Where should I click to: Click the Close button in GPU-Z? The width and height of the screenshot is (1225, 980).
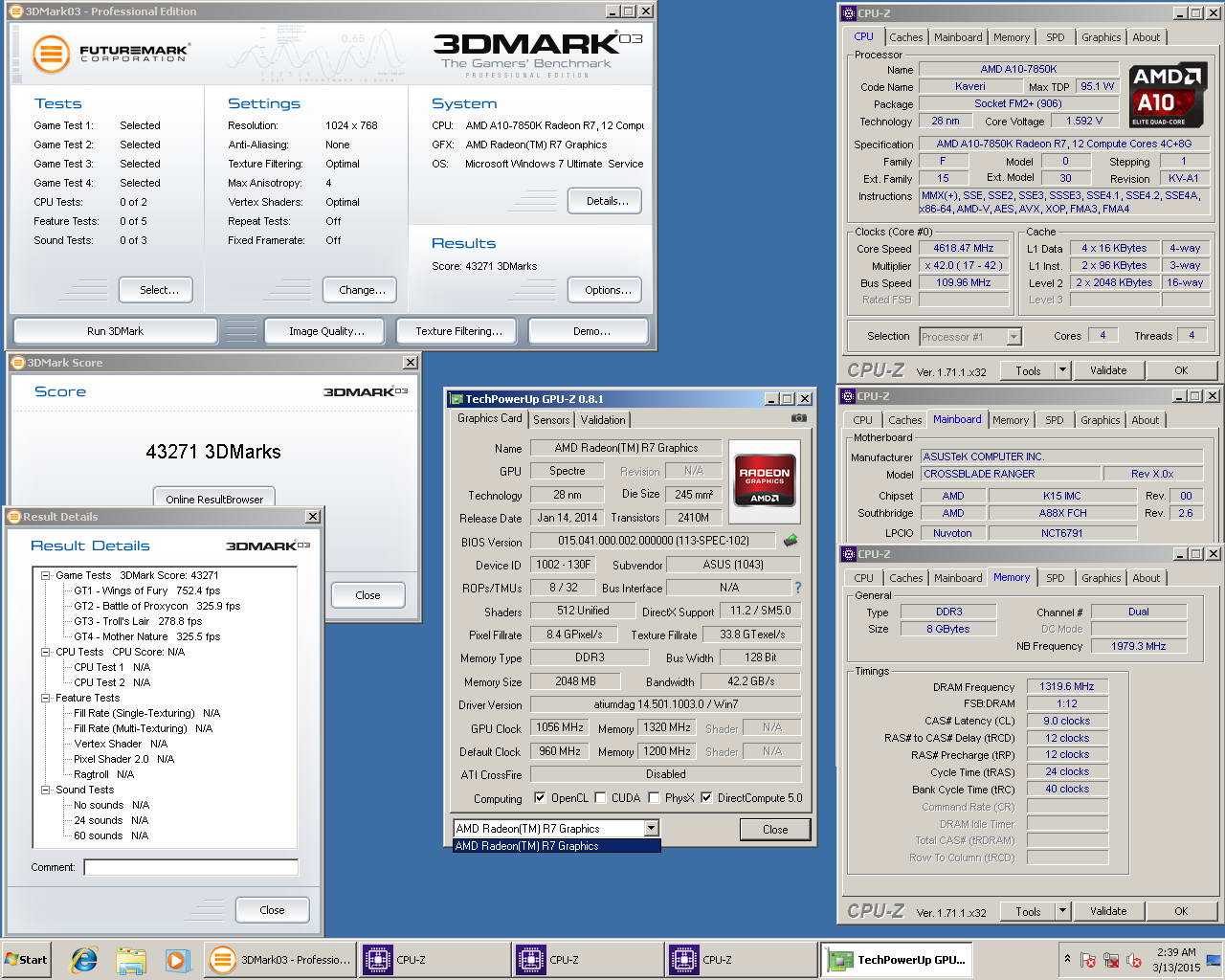(x=775, y=830)
